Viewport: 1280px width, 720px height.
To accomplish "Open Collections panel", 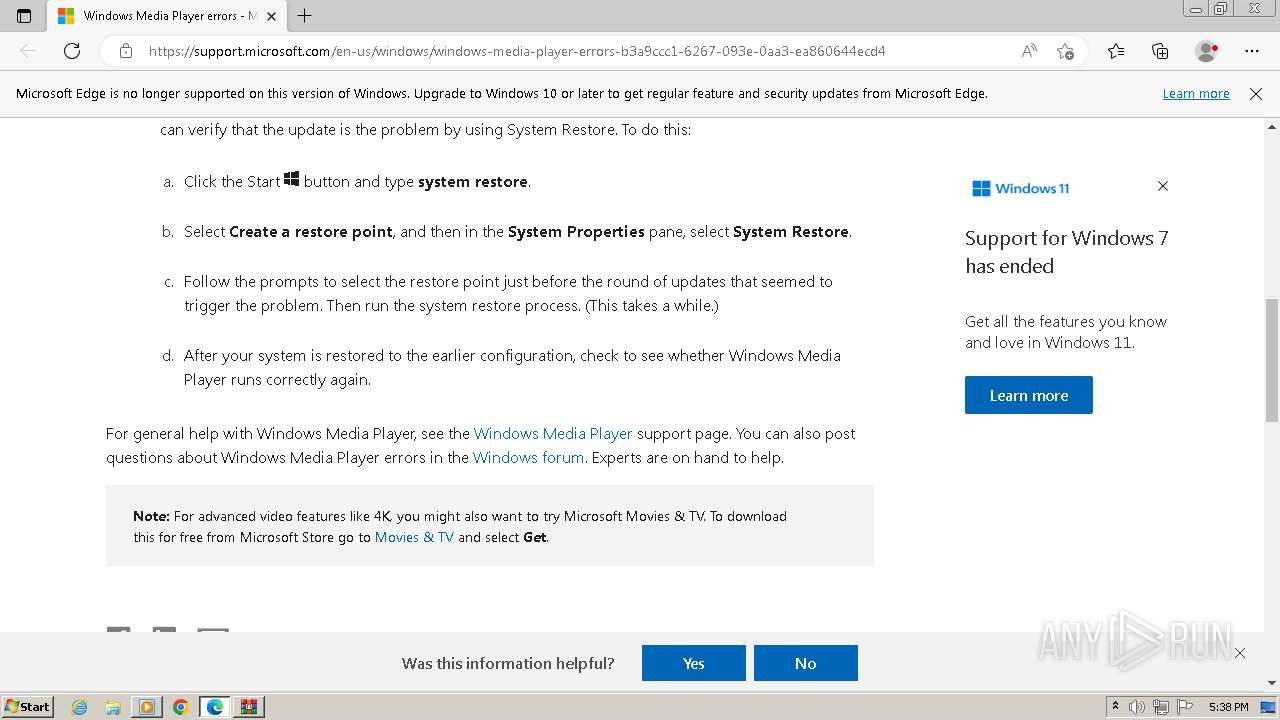I will (x=1160, y=51).
